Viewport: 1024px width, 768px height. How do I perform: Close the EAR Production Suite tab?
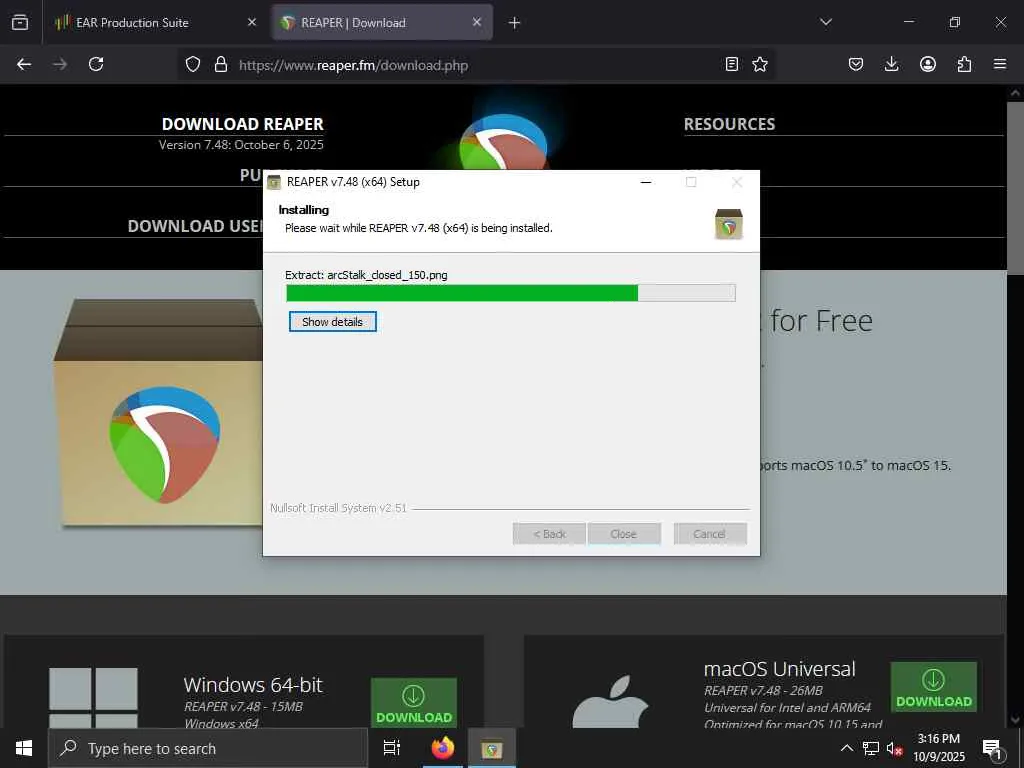(x=252, y=22)
